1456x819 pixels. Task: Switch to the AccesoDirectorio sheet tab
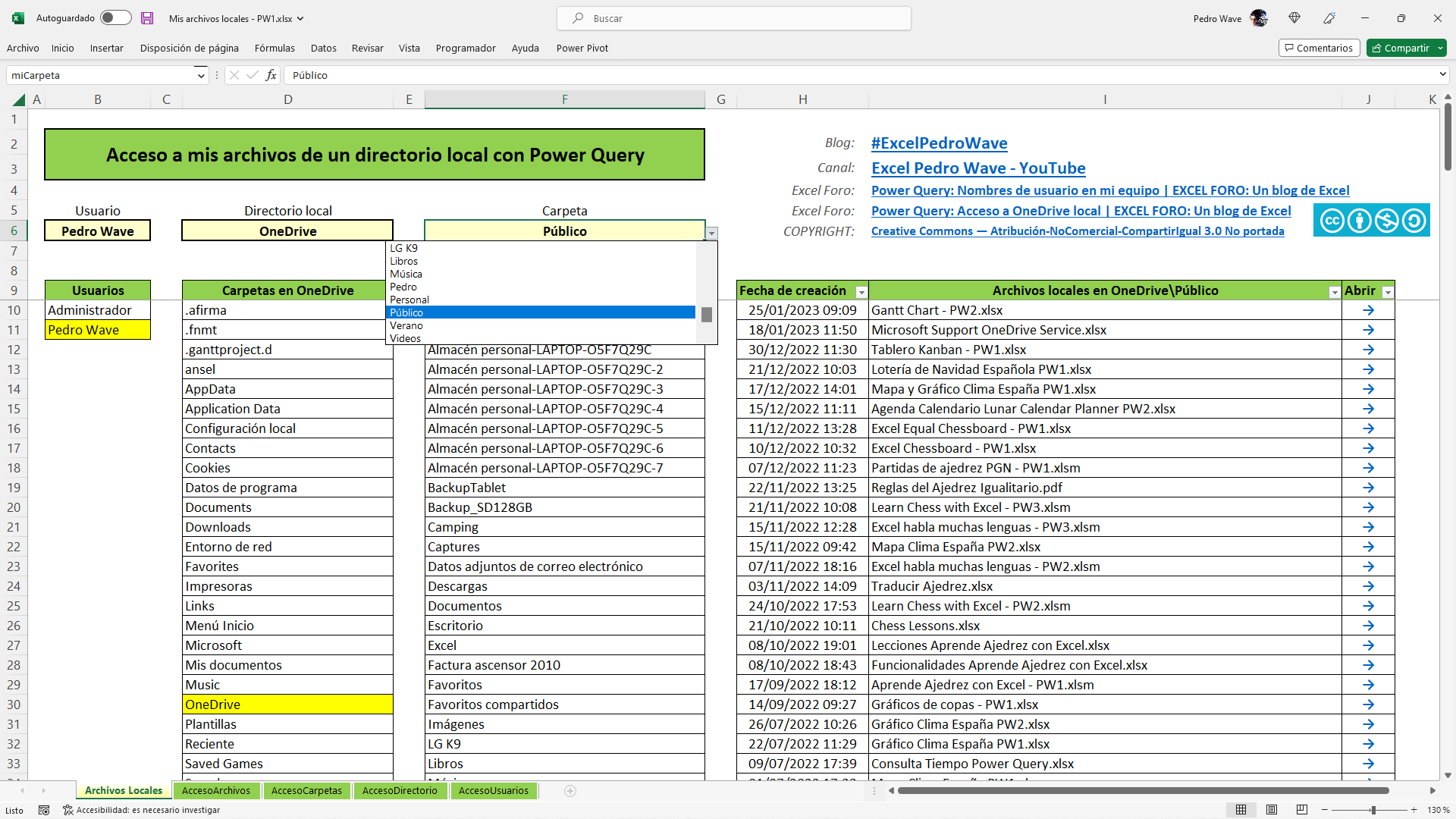[400, 790]
